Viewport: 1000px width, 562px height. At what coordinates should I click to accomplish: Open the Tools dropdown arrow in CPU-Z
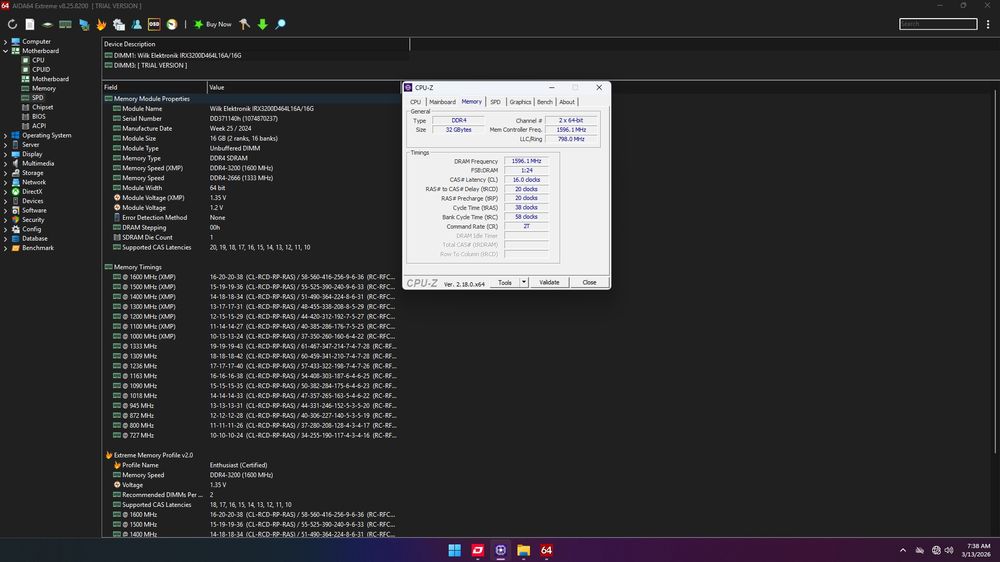point(524,283)
